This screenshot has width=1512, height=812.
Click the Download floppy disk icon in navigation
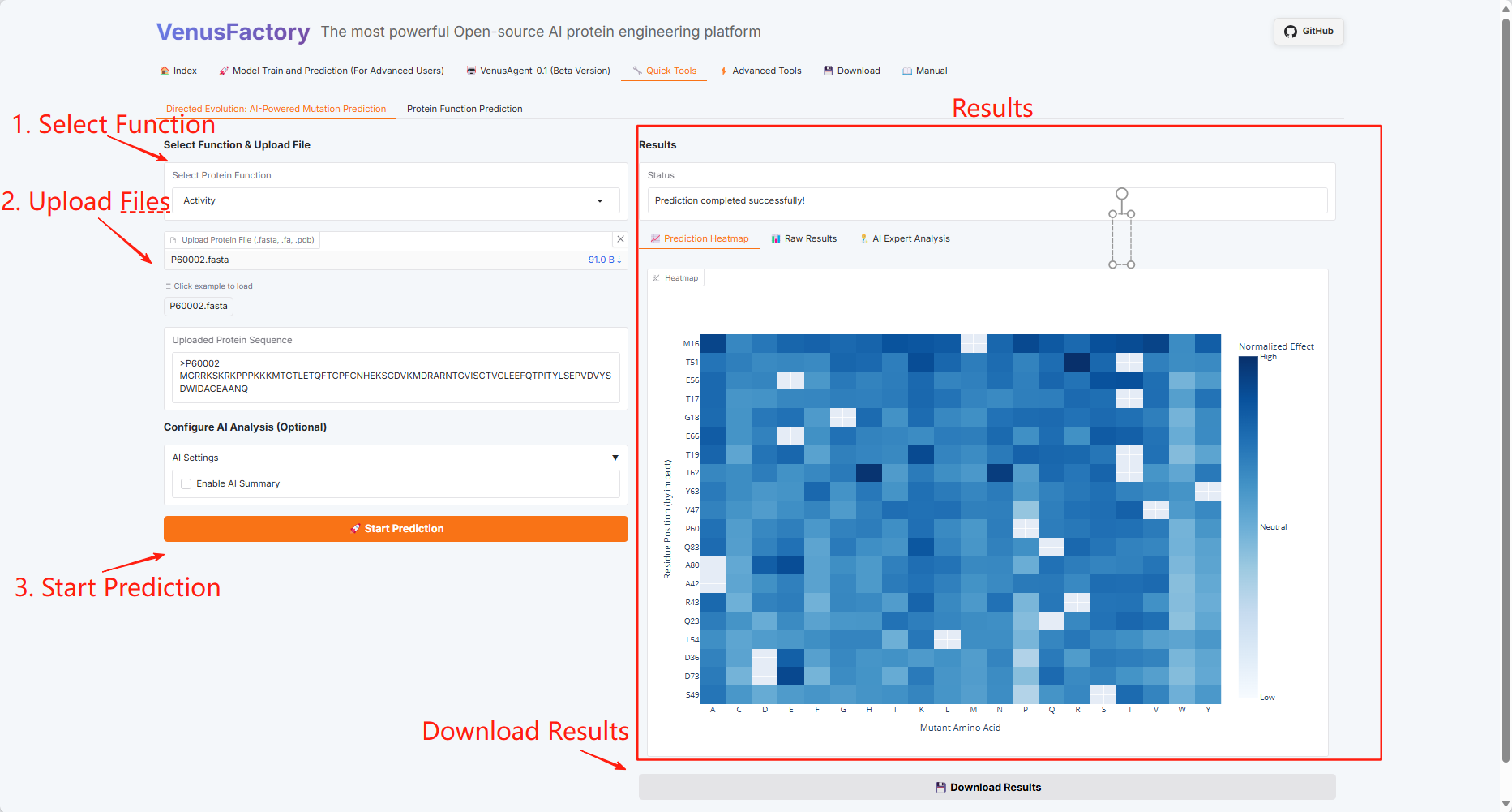pos(829,71)
